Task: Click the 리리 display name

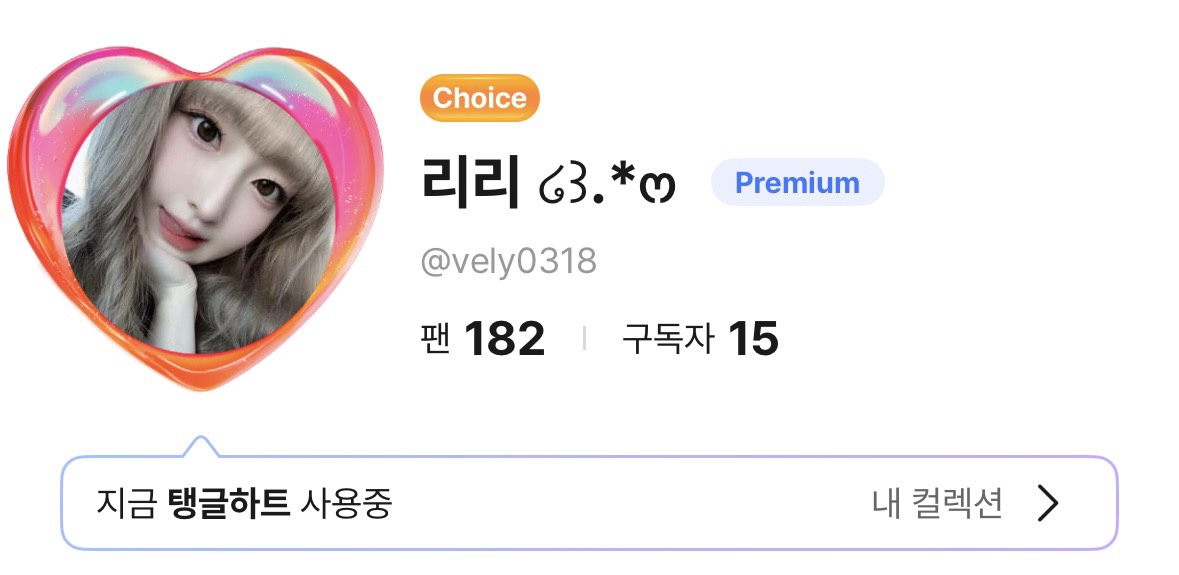Action: coord(471,183)
